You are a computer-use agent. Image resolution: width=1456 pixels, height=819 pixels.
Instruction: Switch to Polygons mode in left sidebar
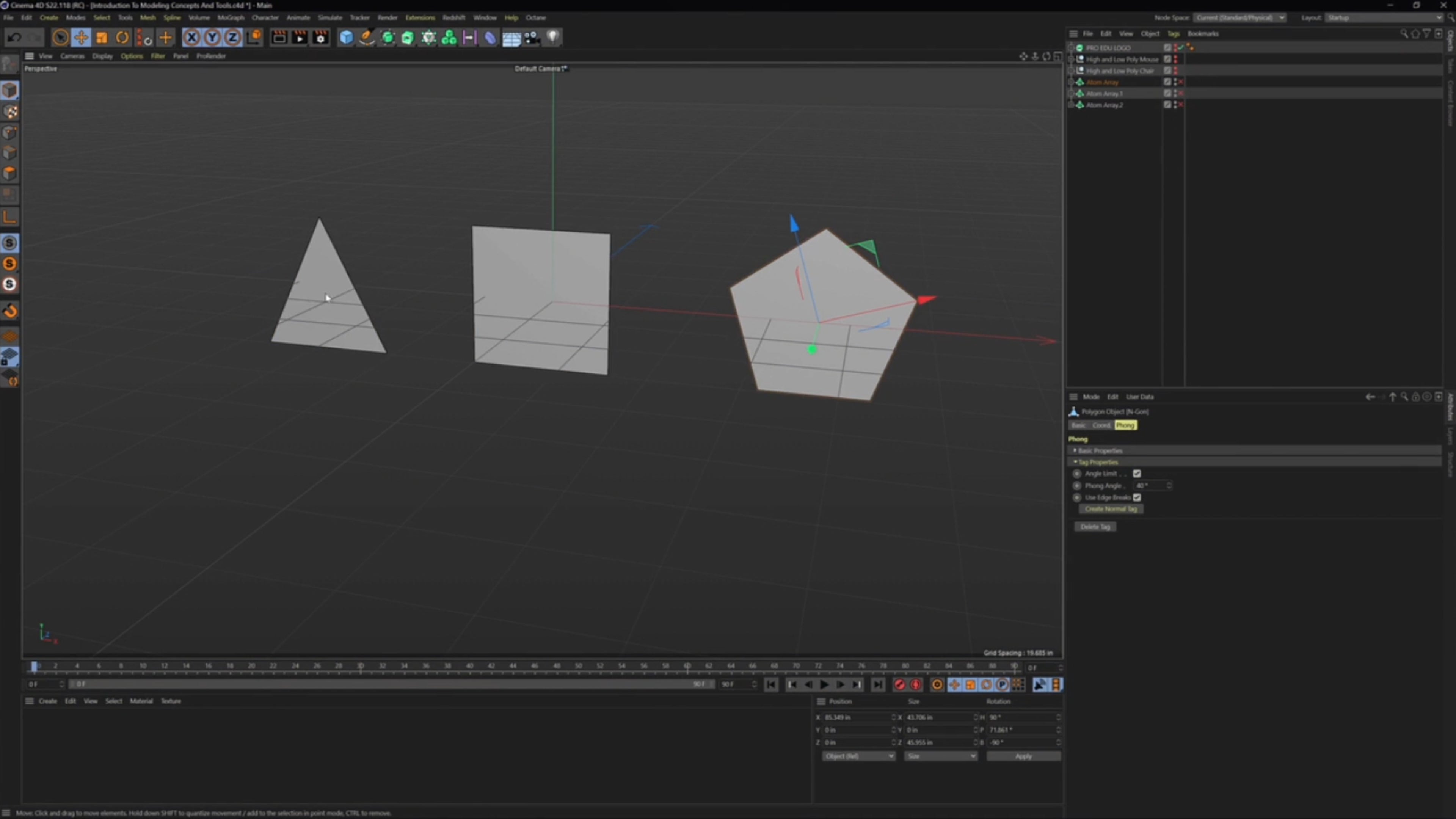click(x=9, y=174)
